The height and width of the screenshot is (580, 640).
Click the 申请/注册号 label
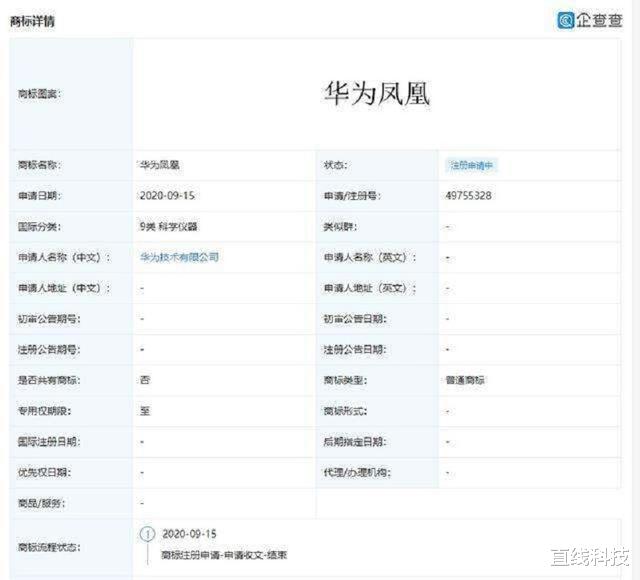(x=352, y=196)
